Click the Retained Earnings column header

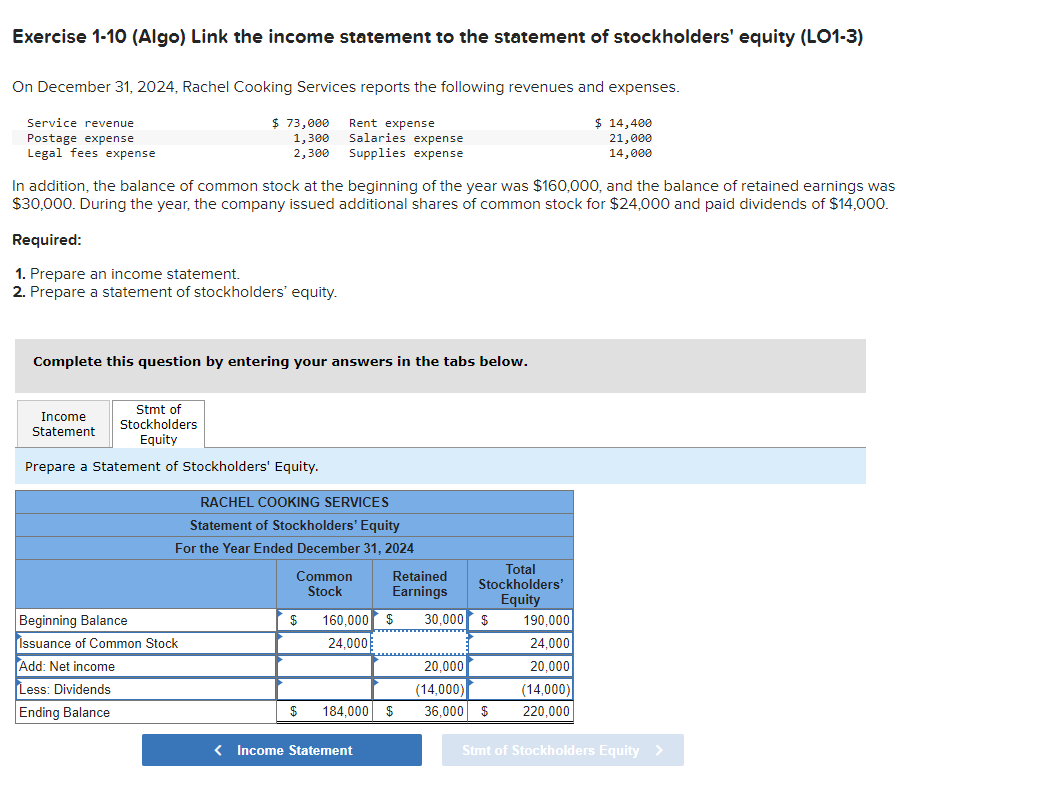[419, 583]
